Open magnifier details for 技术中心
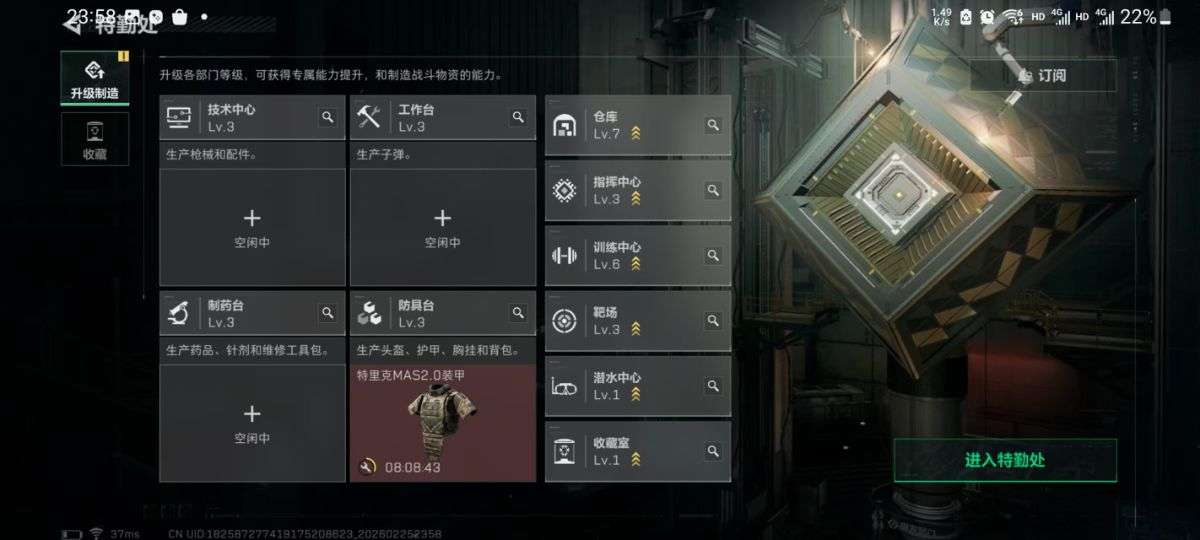 point(327,118)
